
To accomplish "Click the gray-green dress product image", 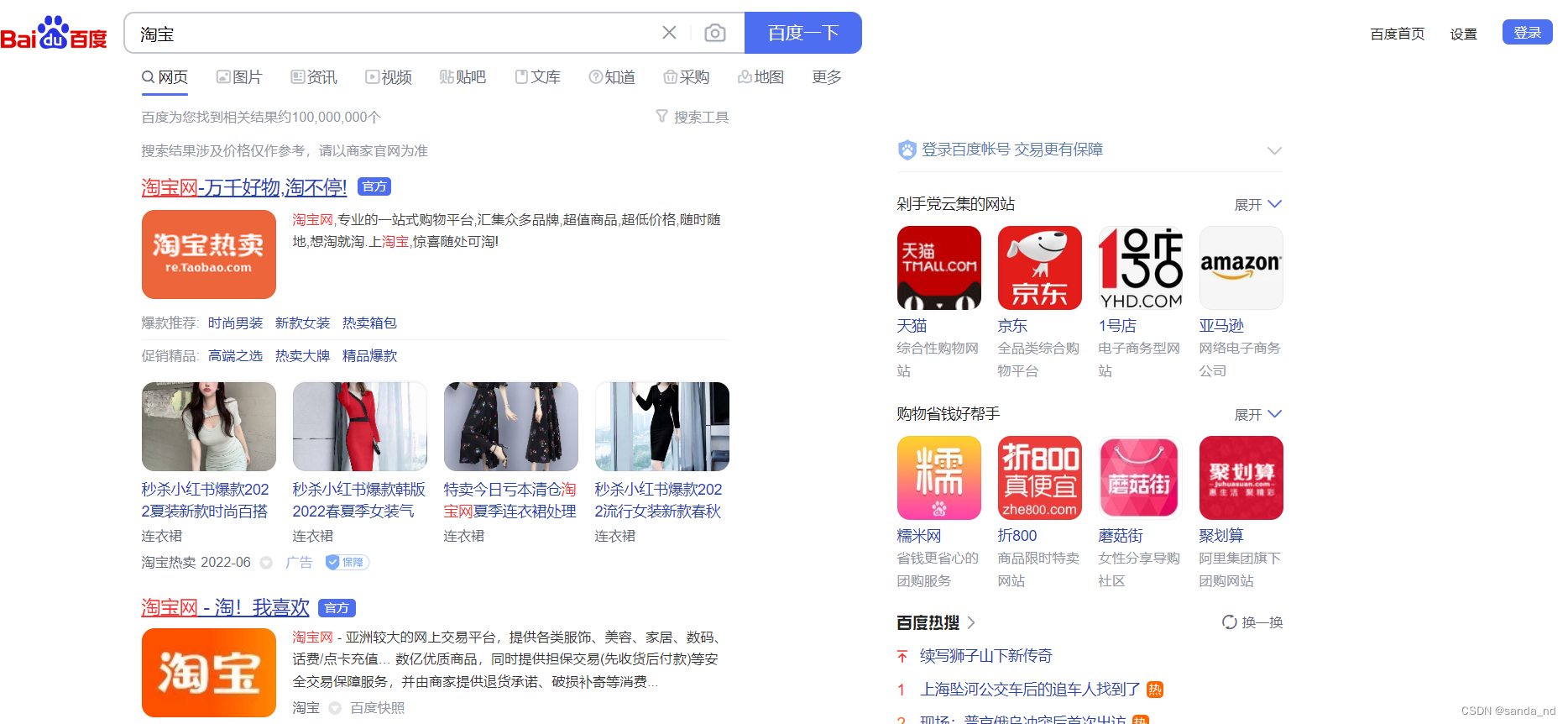I will click(209, 427).
